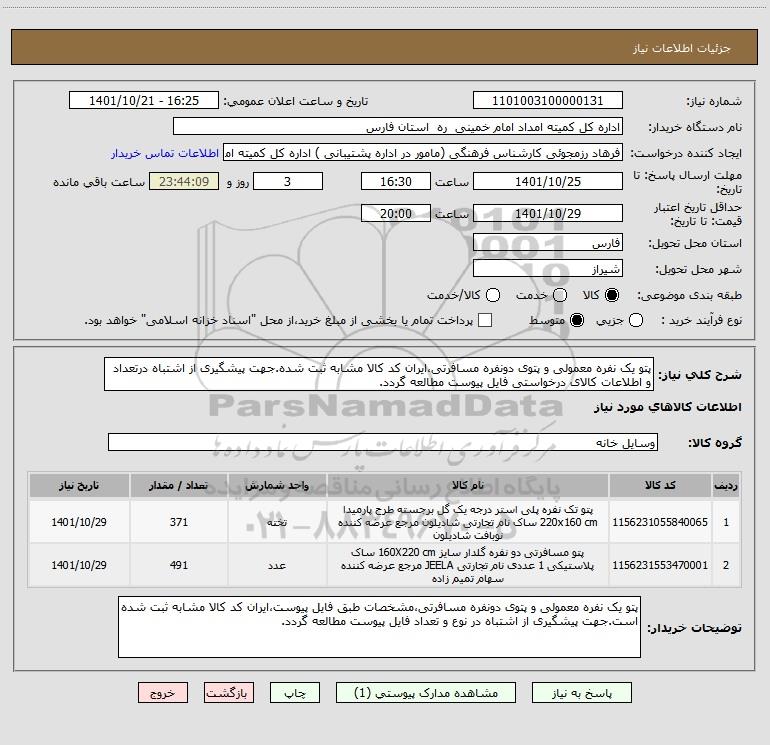Image resolution: width=770 pixels, height=745 pixels.
Task: Click the ردیف column header
Action: coord(726,486)
